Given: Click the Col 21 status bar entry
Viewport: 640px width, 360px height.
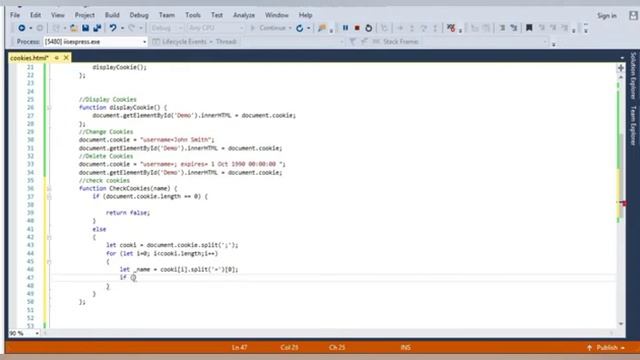Looking at the screenshot, I should [289, 347].
